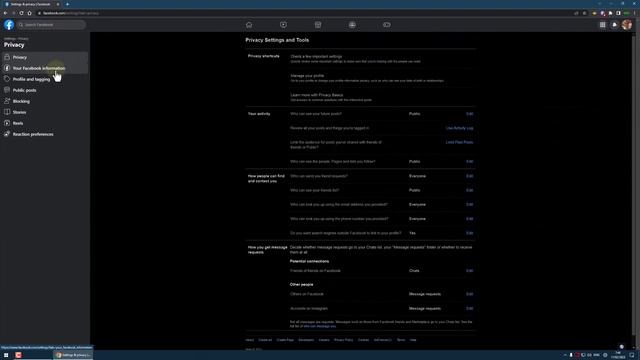Click the Reels play icon
Viewport: 640px width, 360px height.
7,123
